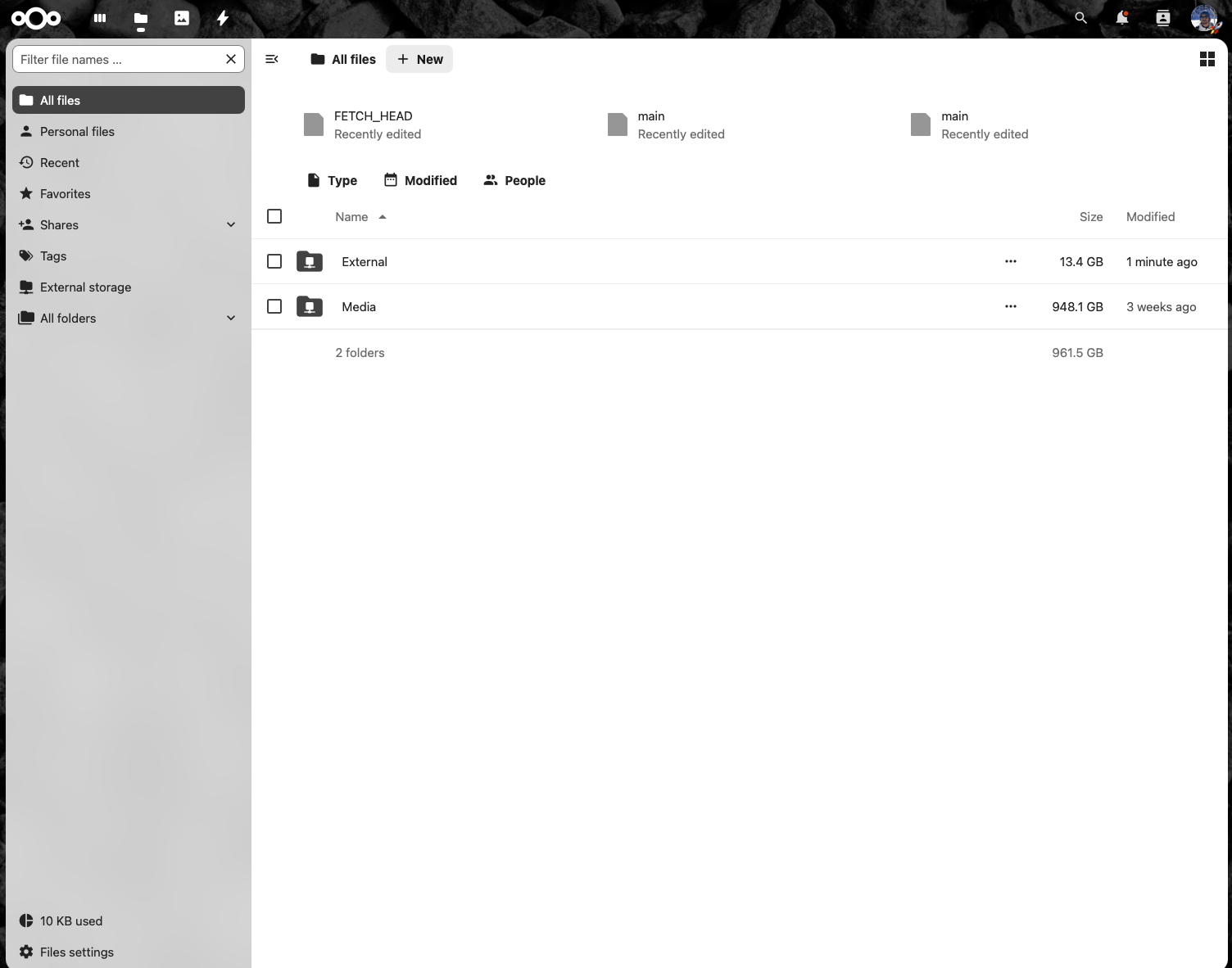Check the select-all files checkbox
Image resolution: width=1232 pixels, height=968 pixels.
[x=274, y=215]
